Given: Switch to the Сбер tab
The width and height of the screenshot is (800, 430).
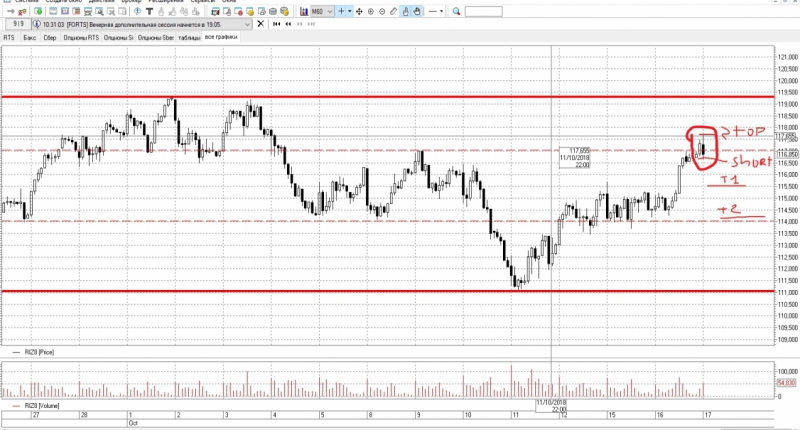Looking at the screenshot, I should 49,38.
